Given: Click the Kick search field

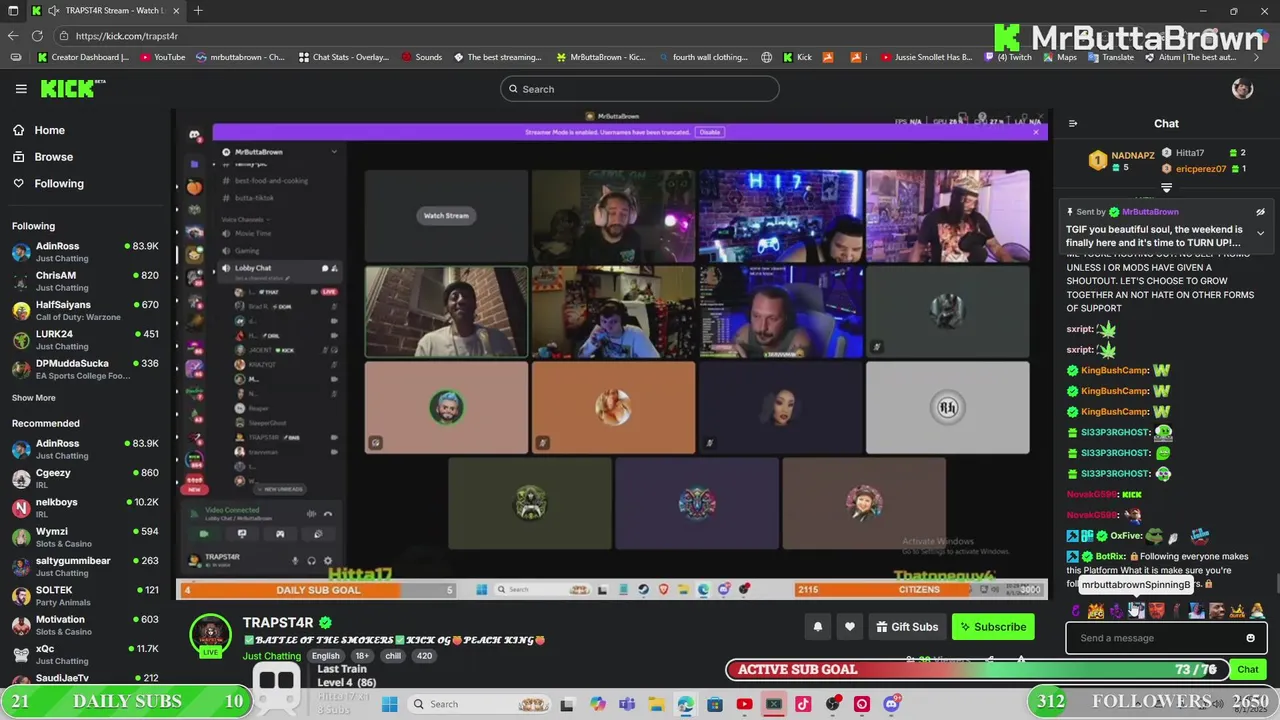Looking at the screenshot, I should [640, 89].
